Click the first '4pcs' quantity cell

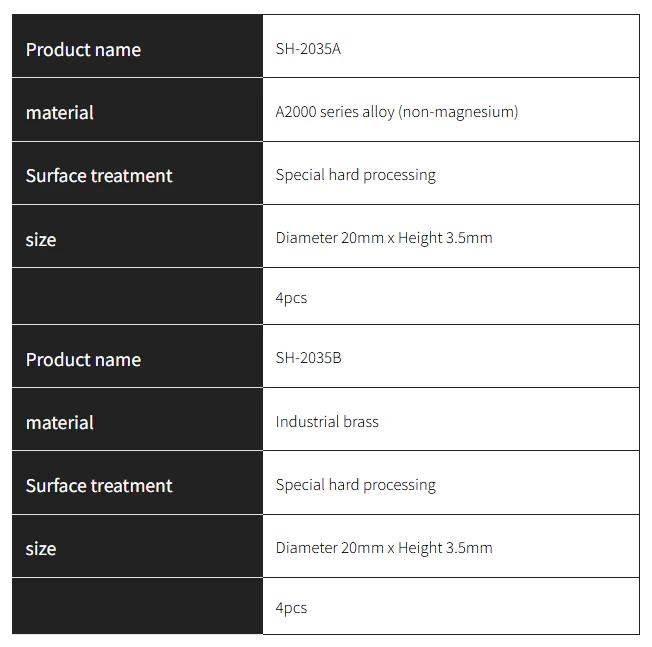(x=451, y=296)
